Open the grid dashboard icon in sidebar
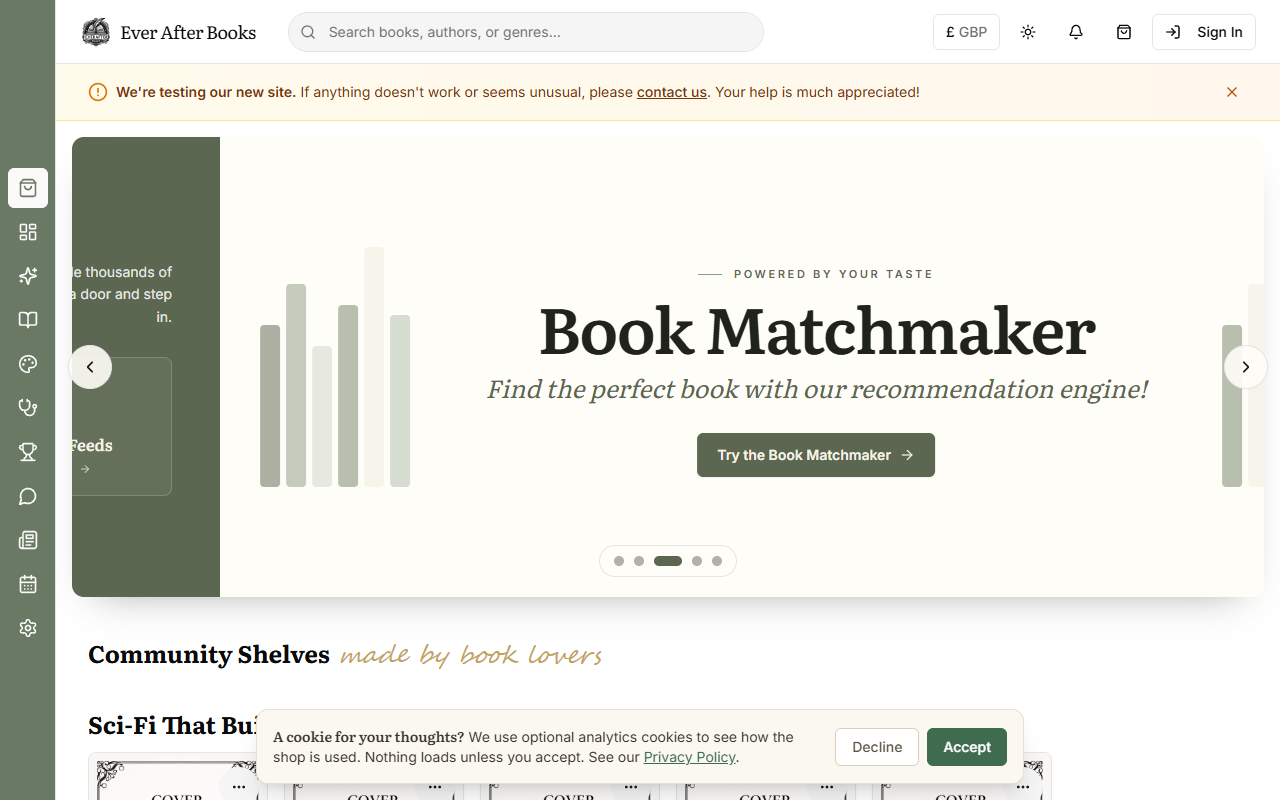Image resolution: width=1280 pixels, height=800 pixels. (28, 232)
